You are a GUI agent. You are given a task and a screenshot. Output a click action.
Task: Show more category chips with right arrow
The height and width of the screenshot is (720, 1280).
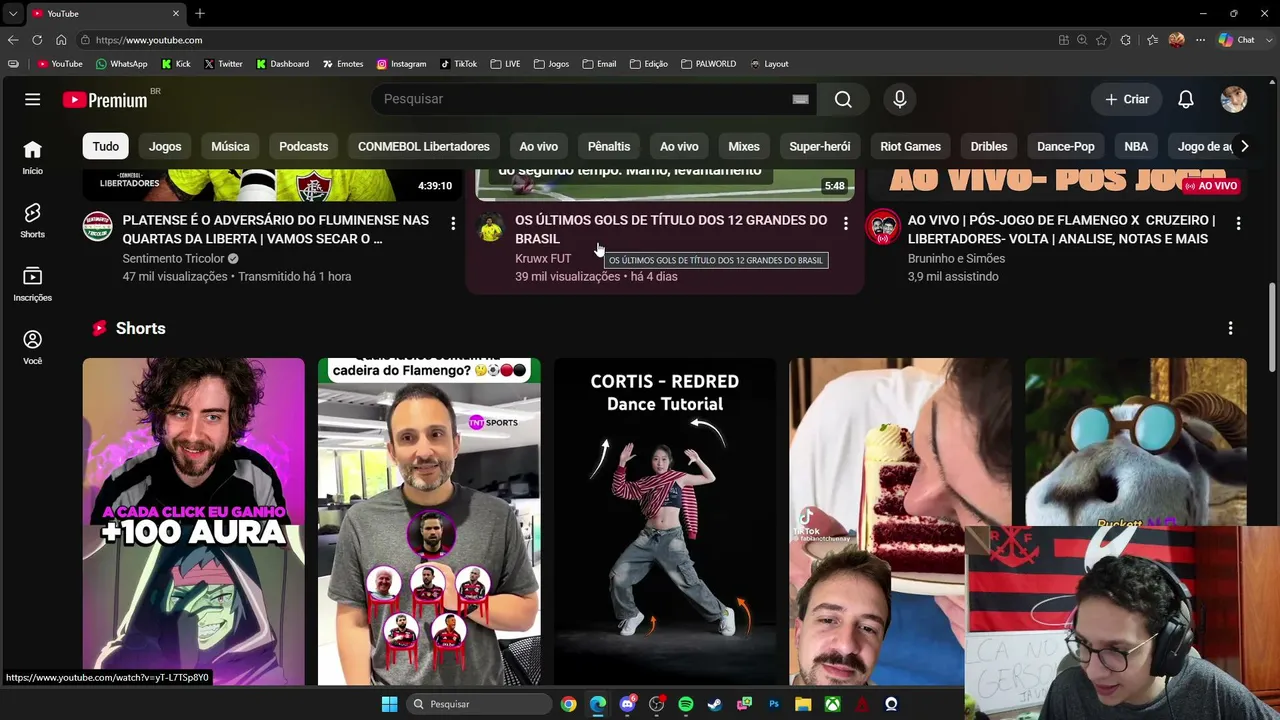(1244, 146)
